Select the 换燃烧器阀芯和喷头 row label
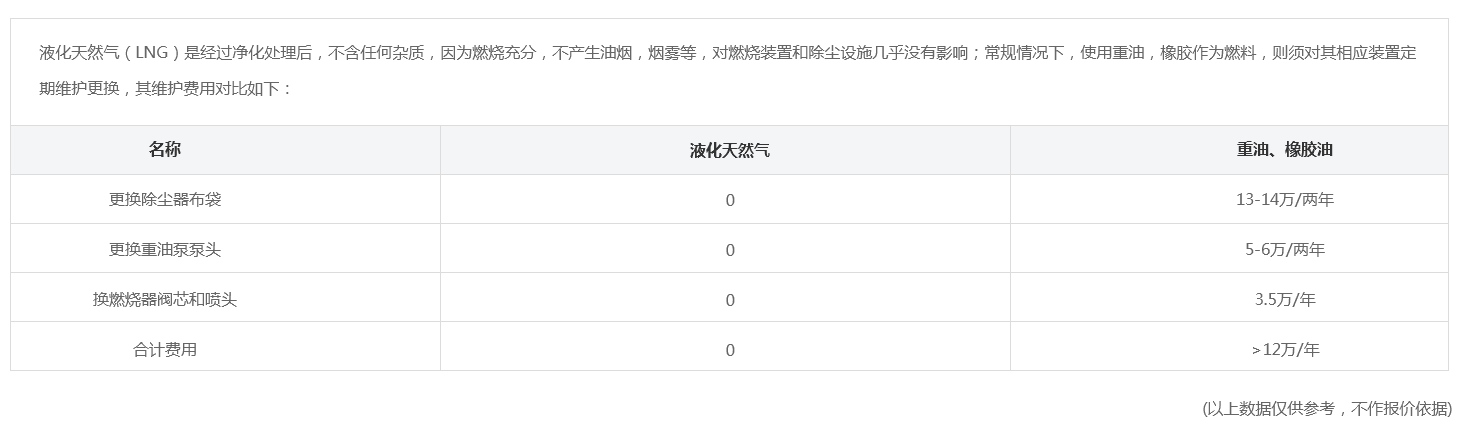Screen dimensions: 1466x426 click(x=165, y=299)
